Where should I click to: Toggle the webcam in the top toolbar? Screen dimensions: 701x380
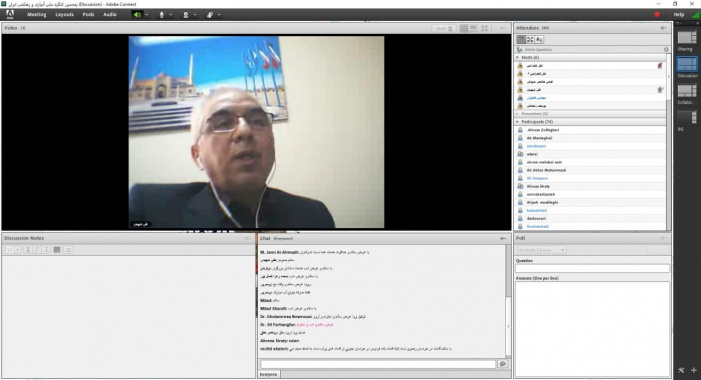click(x=186, y=15)
